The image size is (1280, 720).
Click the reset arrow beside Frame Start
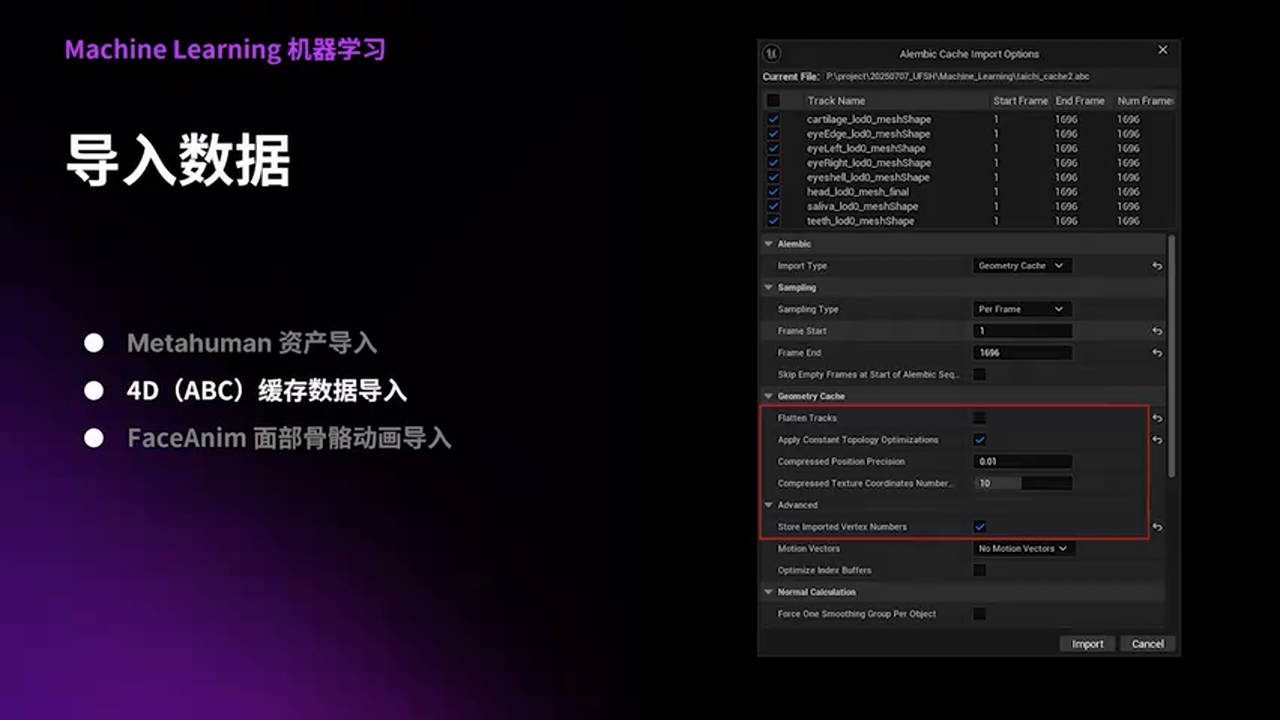coord(1156,330)
